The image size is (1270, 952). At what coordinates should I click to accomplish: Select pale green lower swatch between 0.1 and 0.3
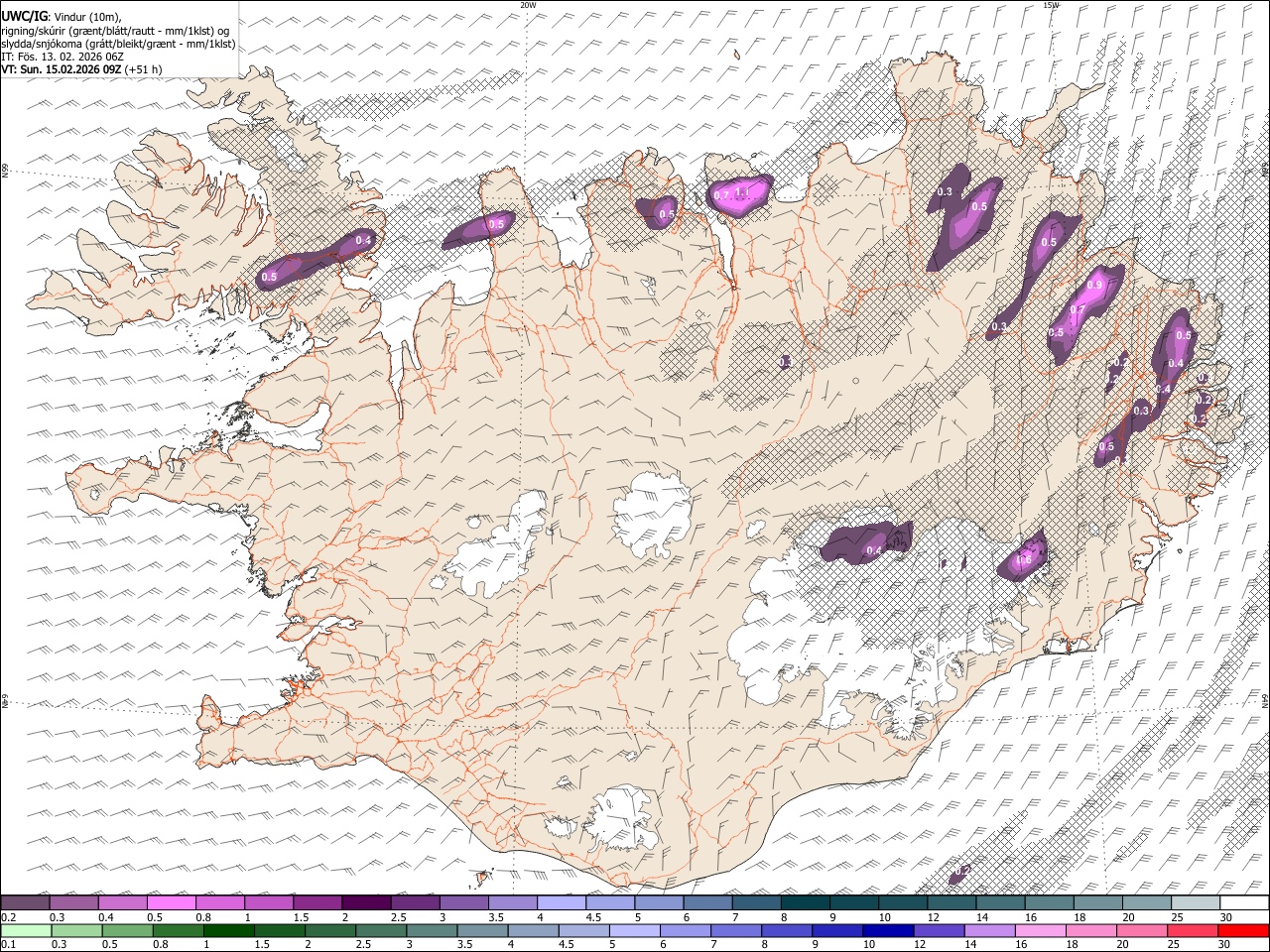(x=27, y=930)
